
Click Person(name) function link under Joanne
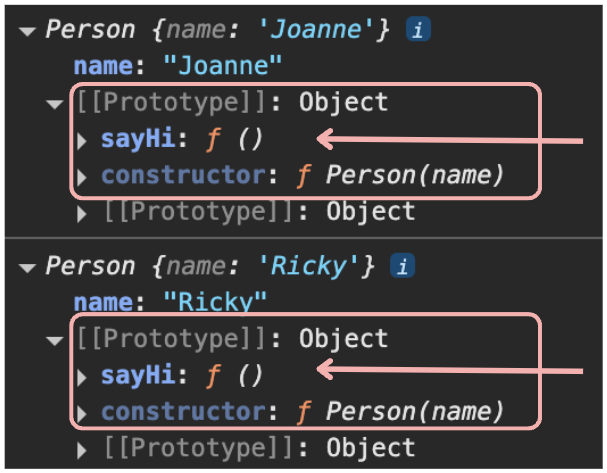click(414, 175)
